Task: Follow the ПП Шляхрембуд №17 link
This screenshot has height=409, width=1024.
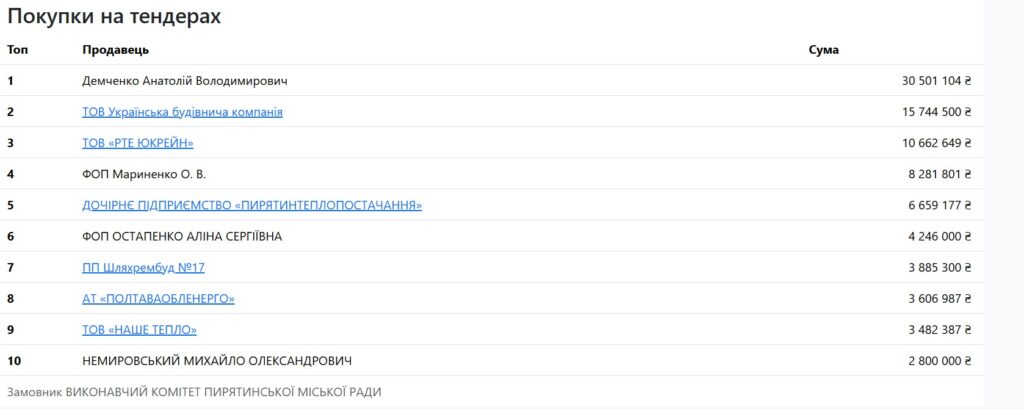Action: [143, 267]
